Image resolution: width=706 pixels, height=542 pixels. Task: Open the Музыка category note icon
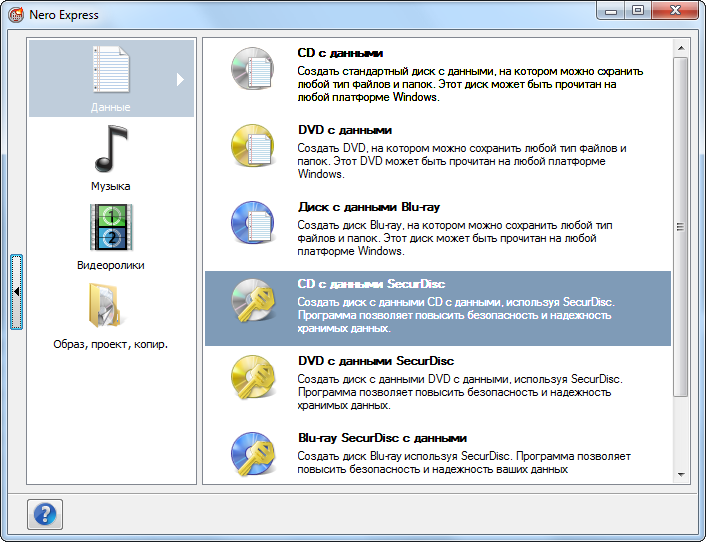click(111, 149)
